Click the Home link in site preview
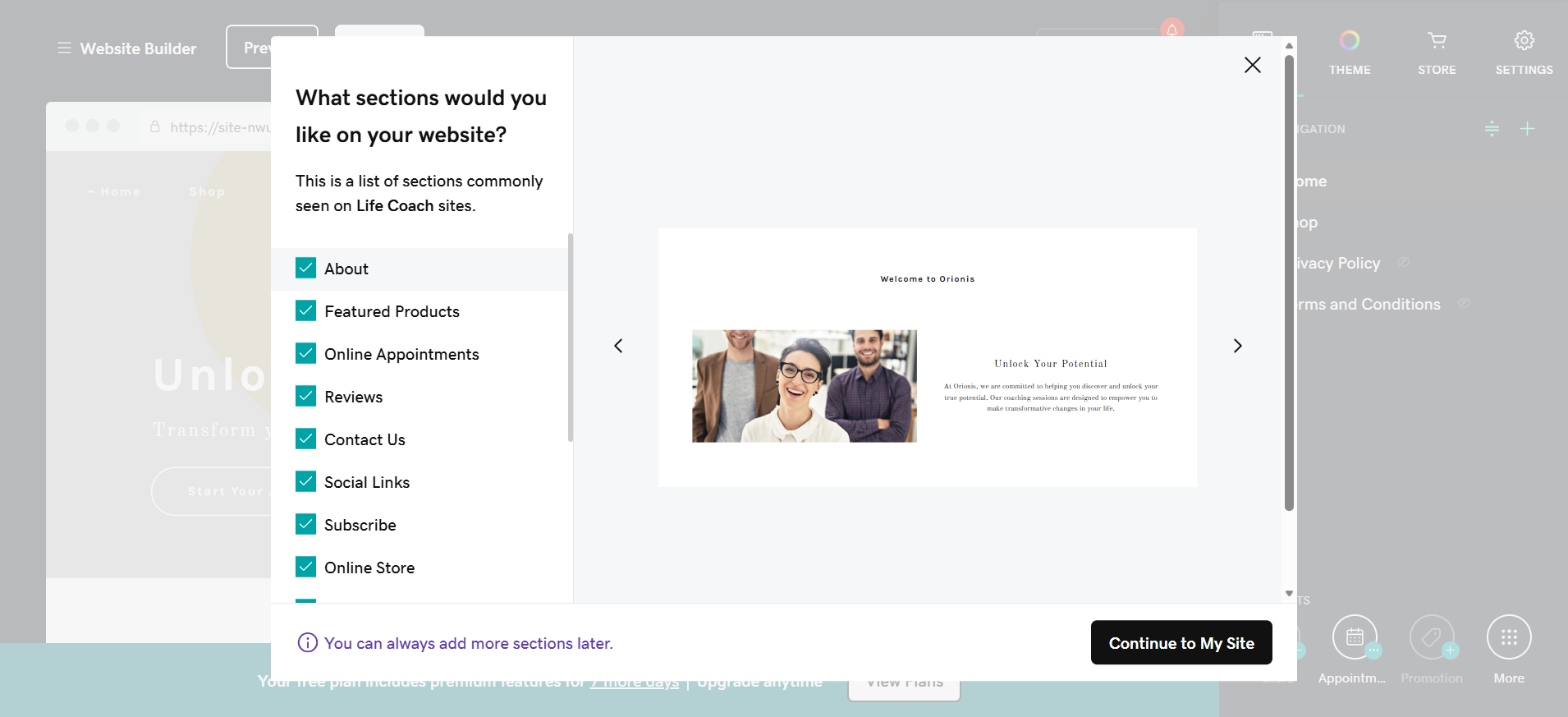Image resolution: width=1568 pixels, height=717 pixels. 120,191
